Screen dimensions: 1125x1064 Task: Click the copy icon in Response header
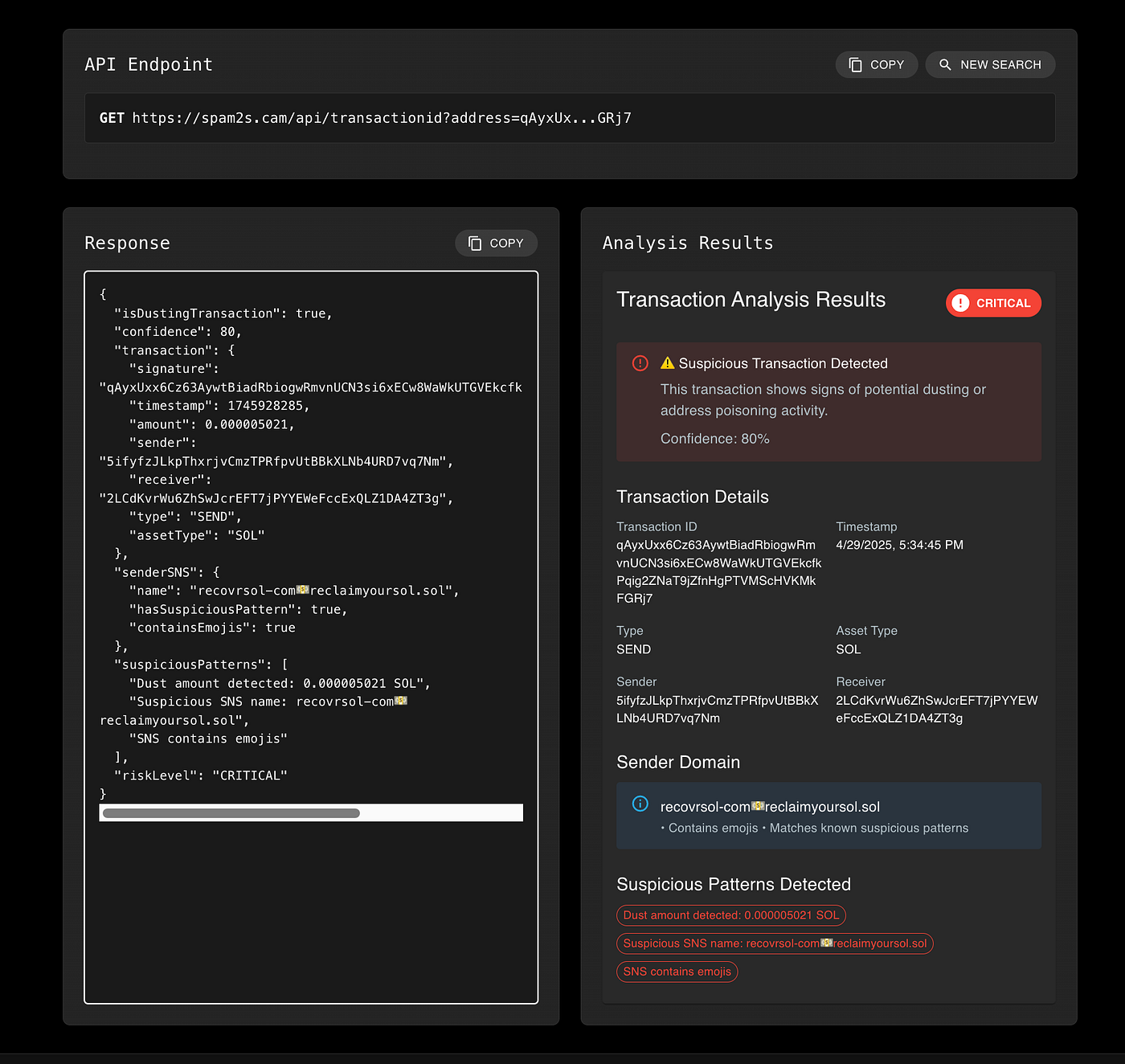tap(475, 243)
